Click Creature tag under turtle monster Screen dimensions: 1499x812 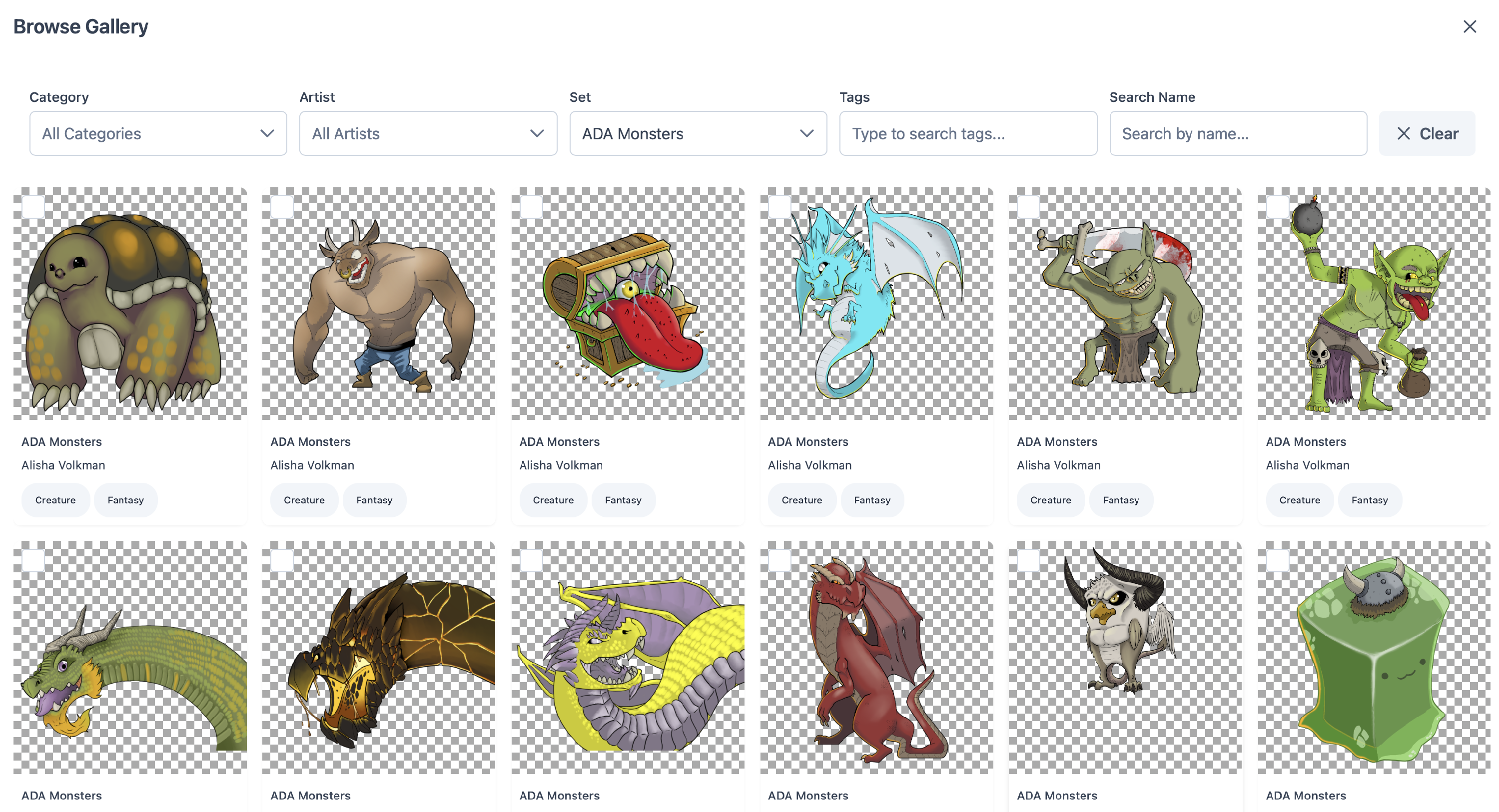coord(55,500)
